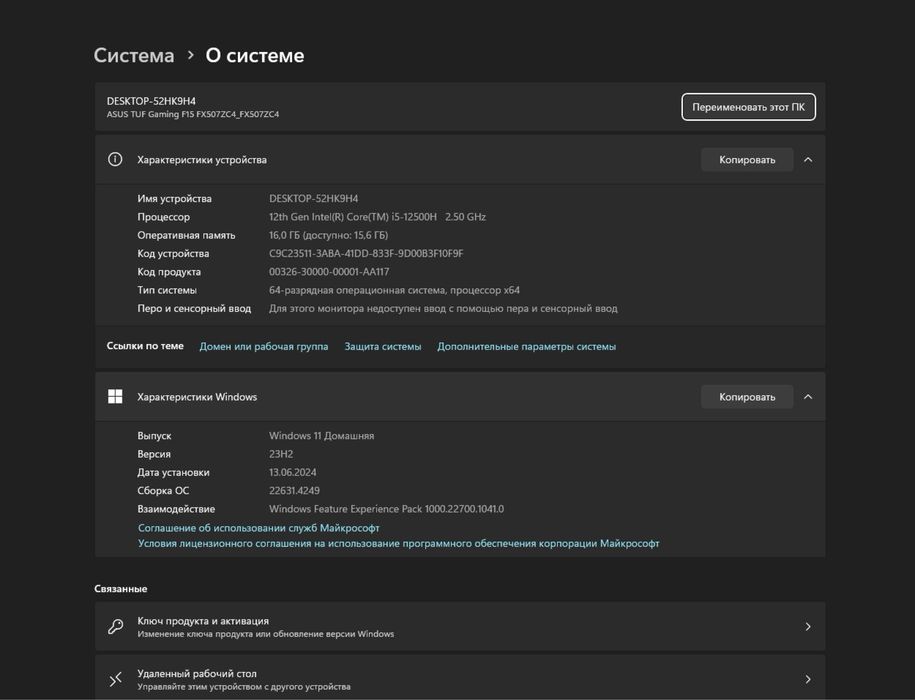Open Условия лицензионного соглашения Майкрософт link
This screenshot has width=915, height=700.
click(399, 544)
